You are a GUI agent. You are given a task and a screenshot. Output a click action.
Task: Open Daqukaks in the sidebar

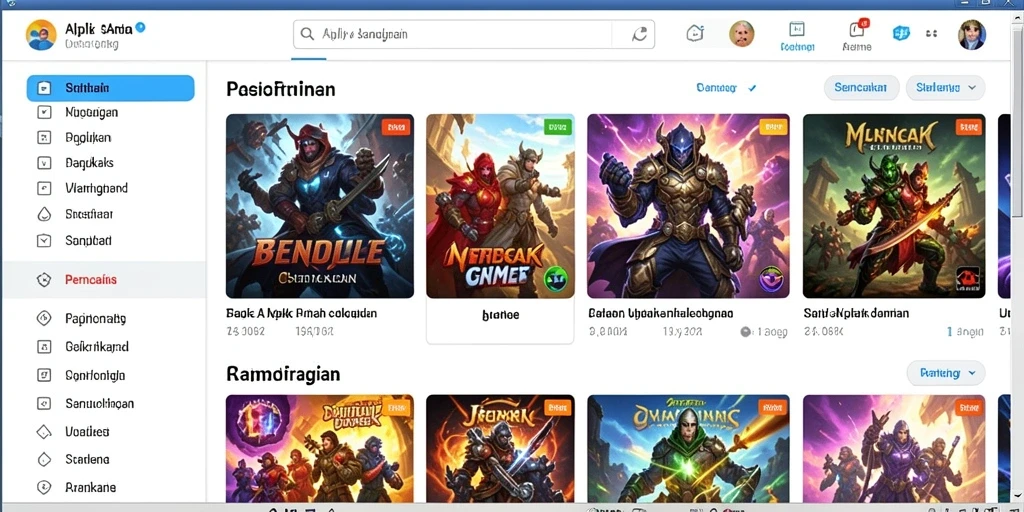click(89, 163)
